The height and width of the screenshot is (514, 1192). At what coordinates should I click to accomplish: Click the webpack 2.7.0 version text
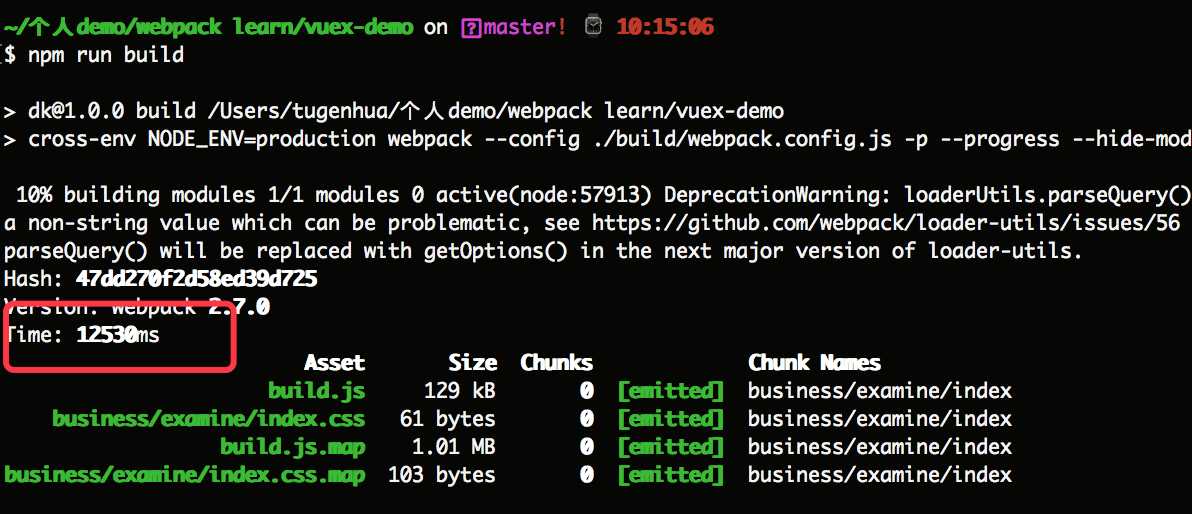190,307
